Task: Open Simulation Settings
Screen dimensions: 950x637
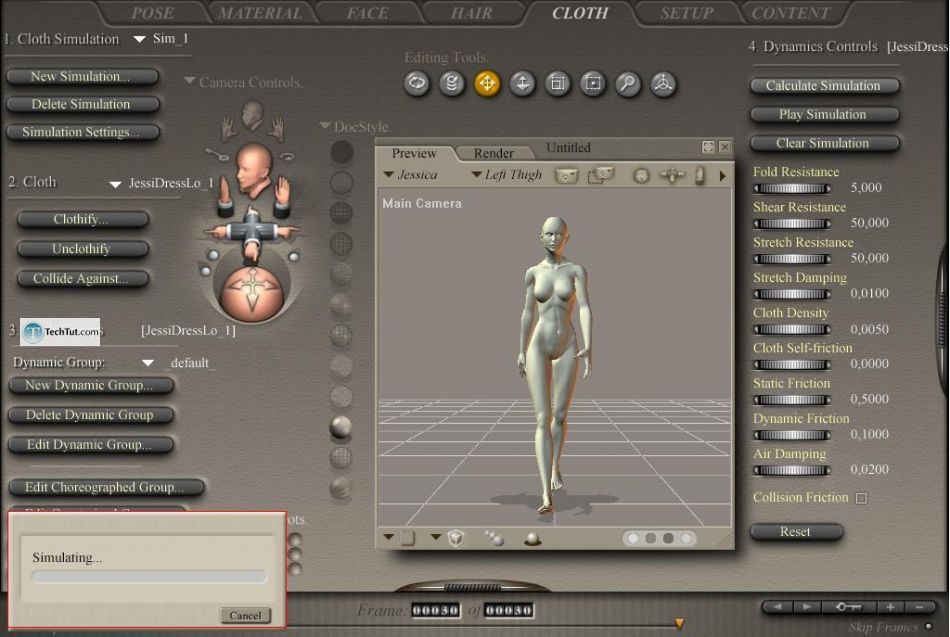Action: click(82, 132)
